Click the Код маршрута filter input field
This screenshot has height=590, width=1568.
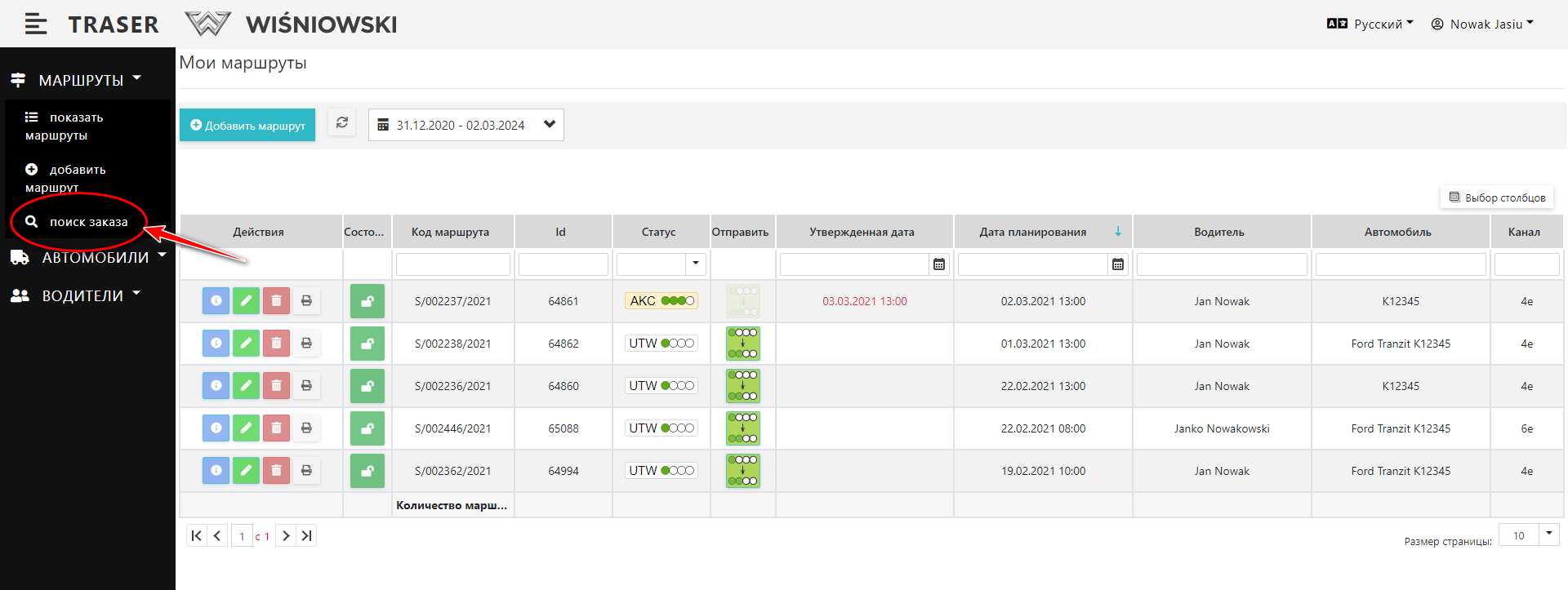pos(453,264)
